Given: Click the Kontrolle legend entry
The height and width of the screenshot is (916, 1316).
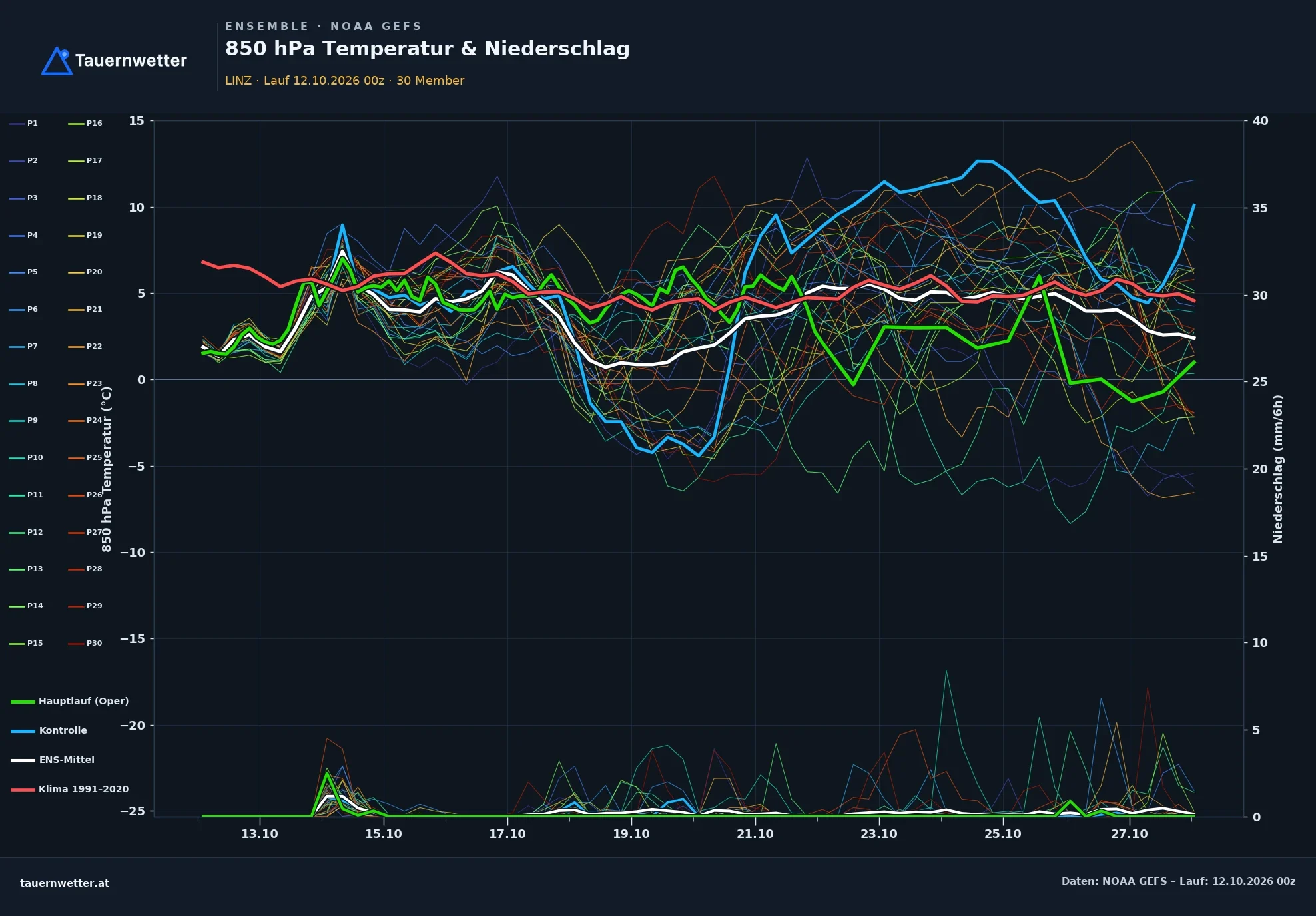Looking at the screenshot, I should coord(49,730).
